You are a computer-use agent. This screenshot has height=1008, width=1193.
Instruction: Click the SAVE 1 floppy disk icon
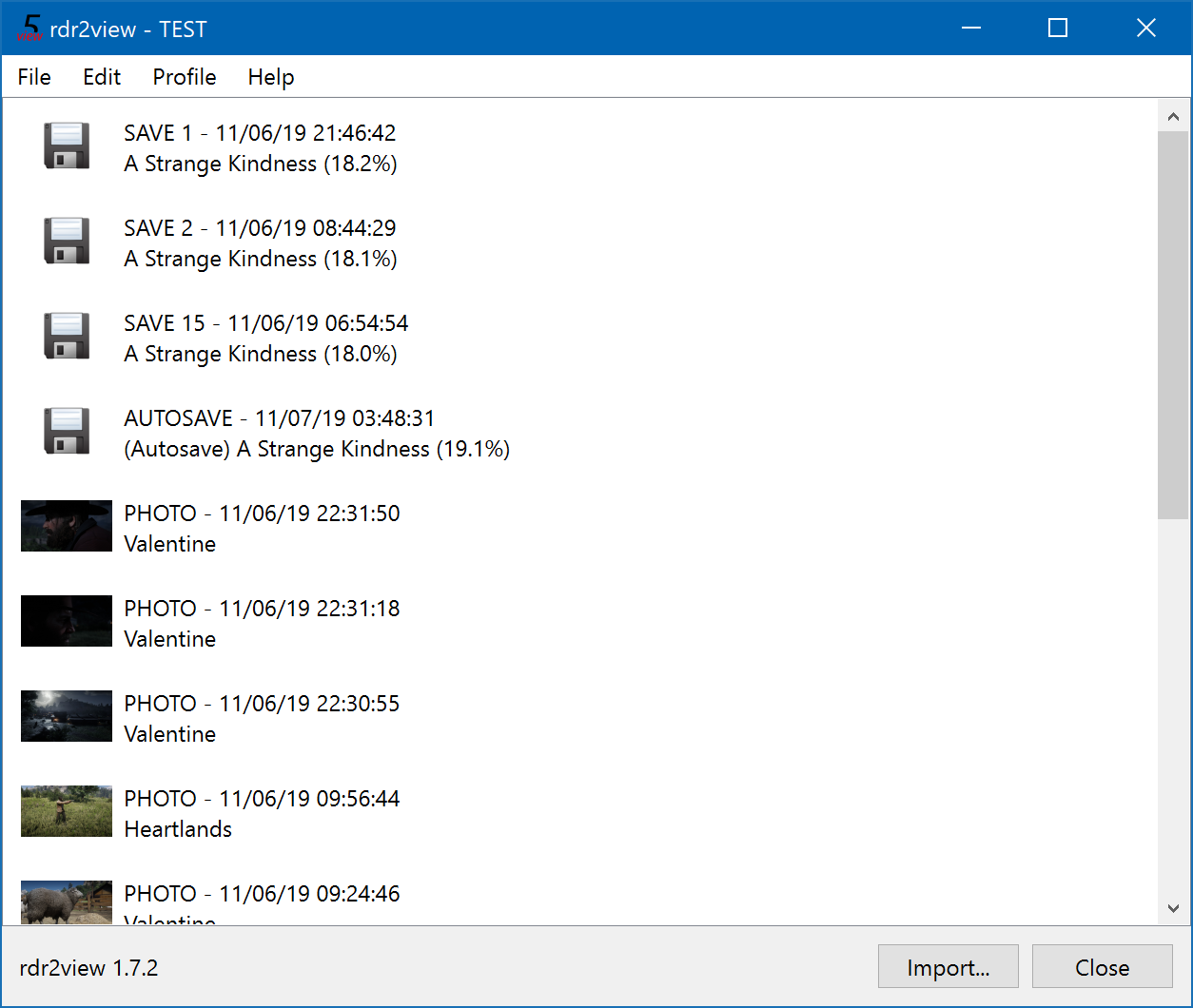[66, 145]
